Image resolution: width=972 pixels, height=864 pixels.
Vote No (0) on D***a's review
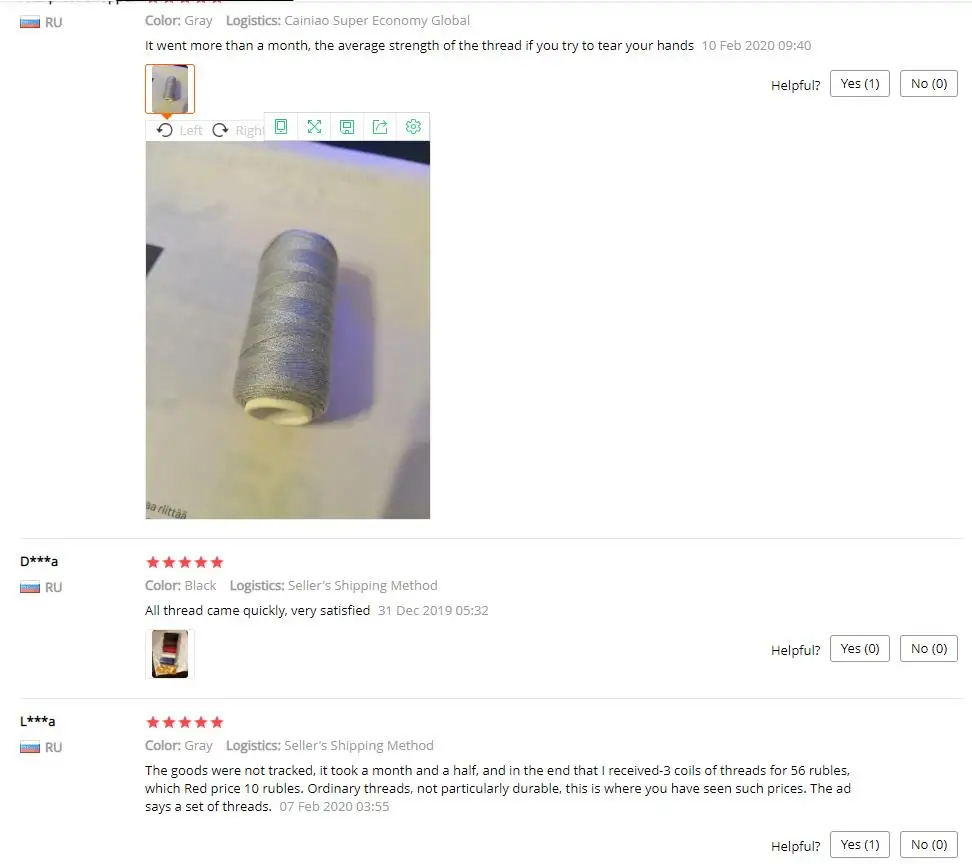click(929, 649)
